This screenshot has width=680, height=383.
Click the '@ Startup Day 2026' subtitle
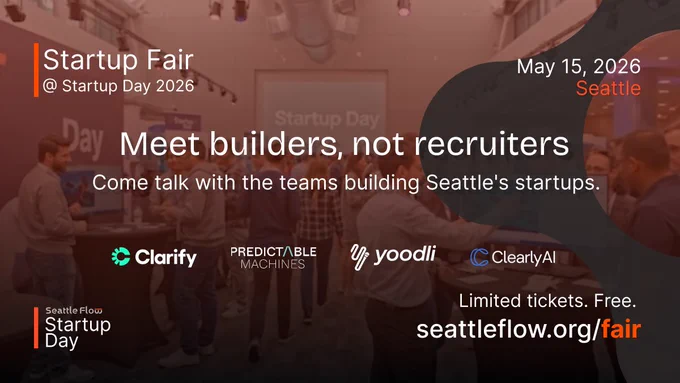[x=118, y=86]
